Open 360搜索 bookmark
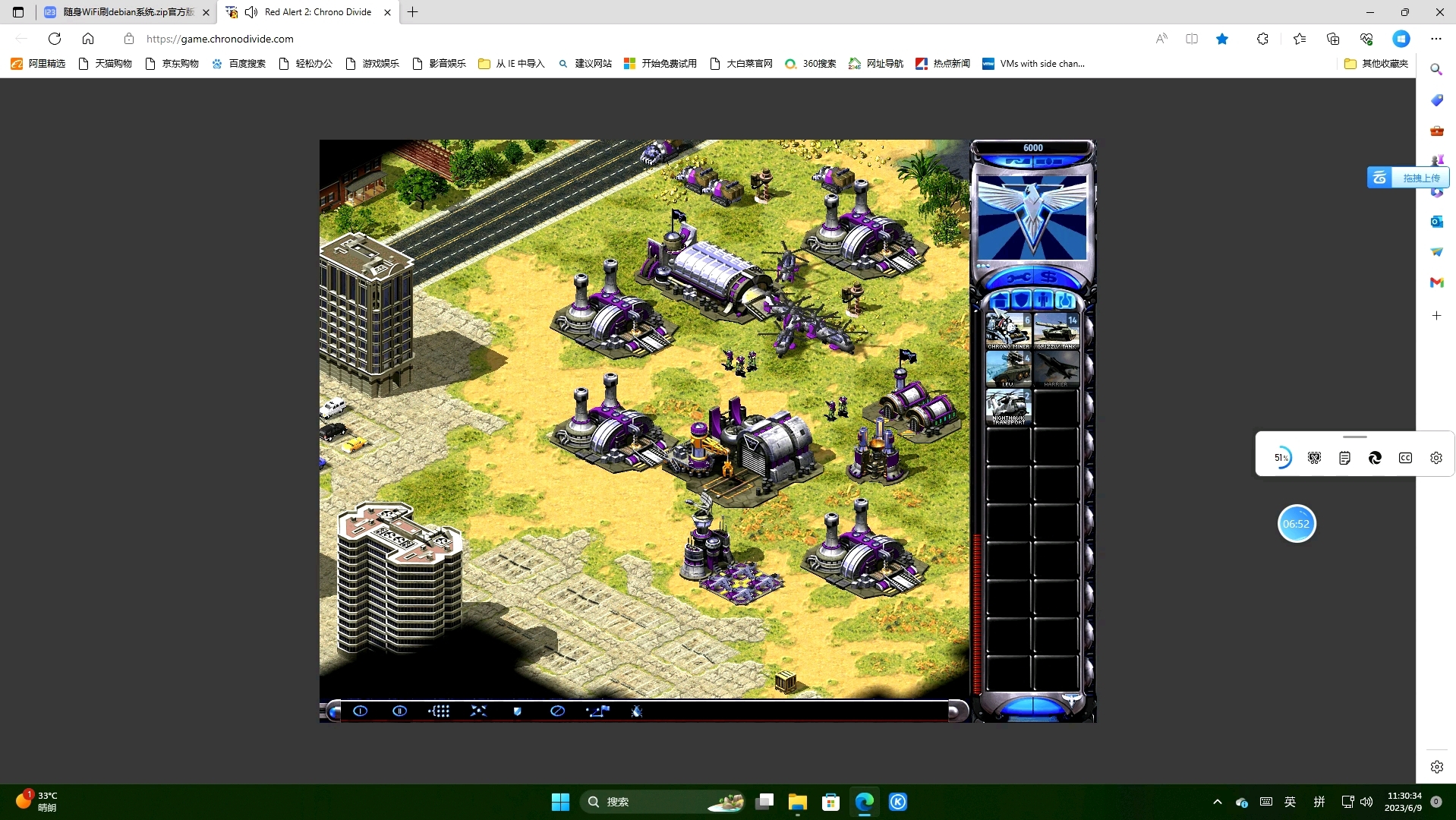The height and width of the screenshot is (820, 1456). point(811,64)
